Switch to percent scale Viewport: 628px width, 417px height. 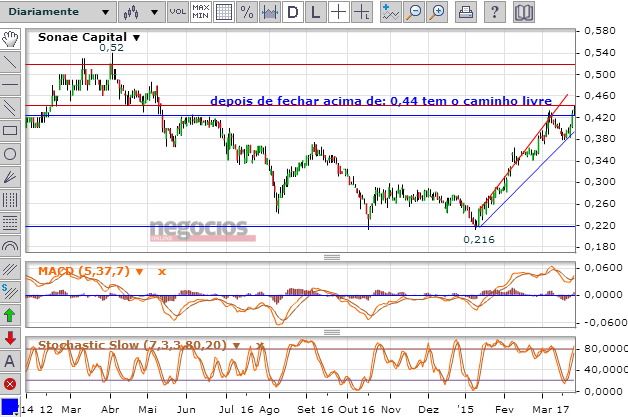pyautogui.click(x=247, y=12)
